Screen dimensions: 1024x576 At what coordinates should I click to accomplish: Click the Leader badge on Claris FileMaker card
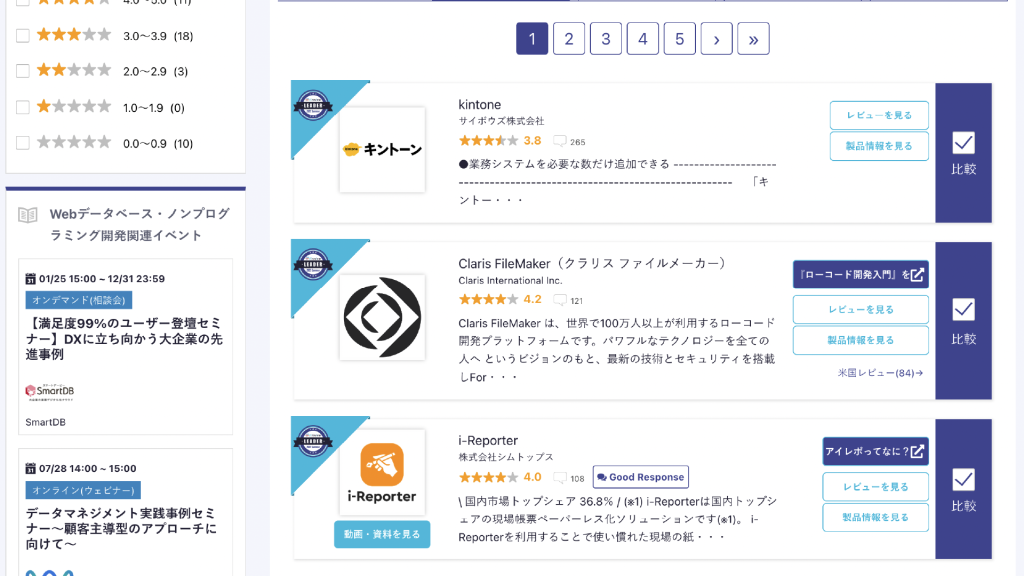coord(313,264)
